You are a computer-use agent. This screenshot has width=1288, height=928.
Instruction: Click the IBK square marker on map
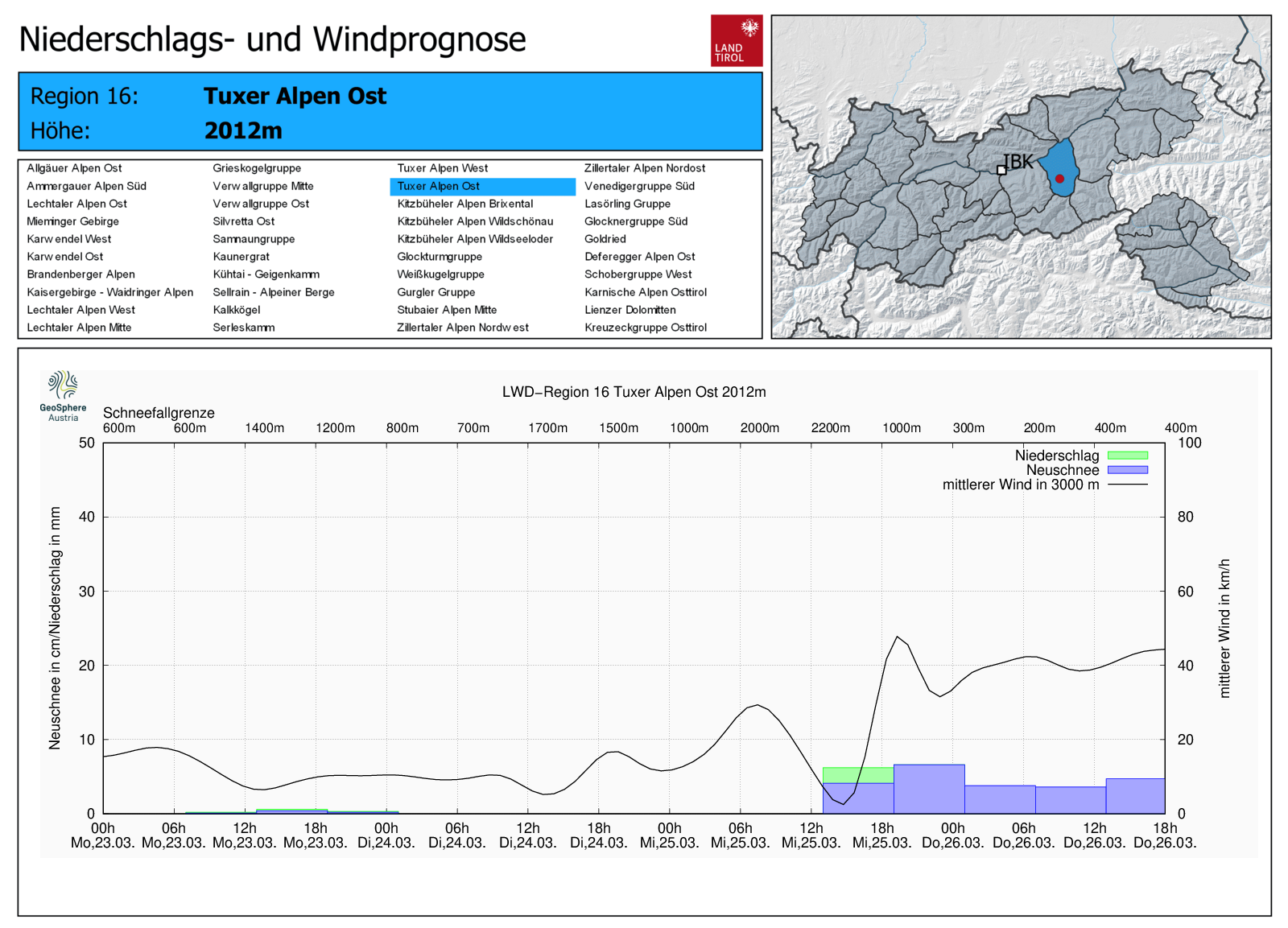pos(1001,170)
